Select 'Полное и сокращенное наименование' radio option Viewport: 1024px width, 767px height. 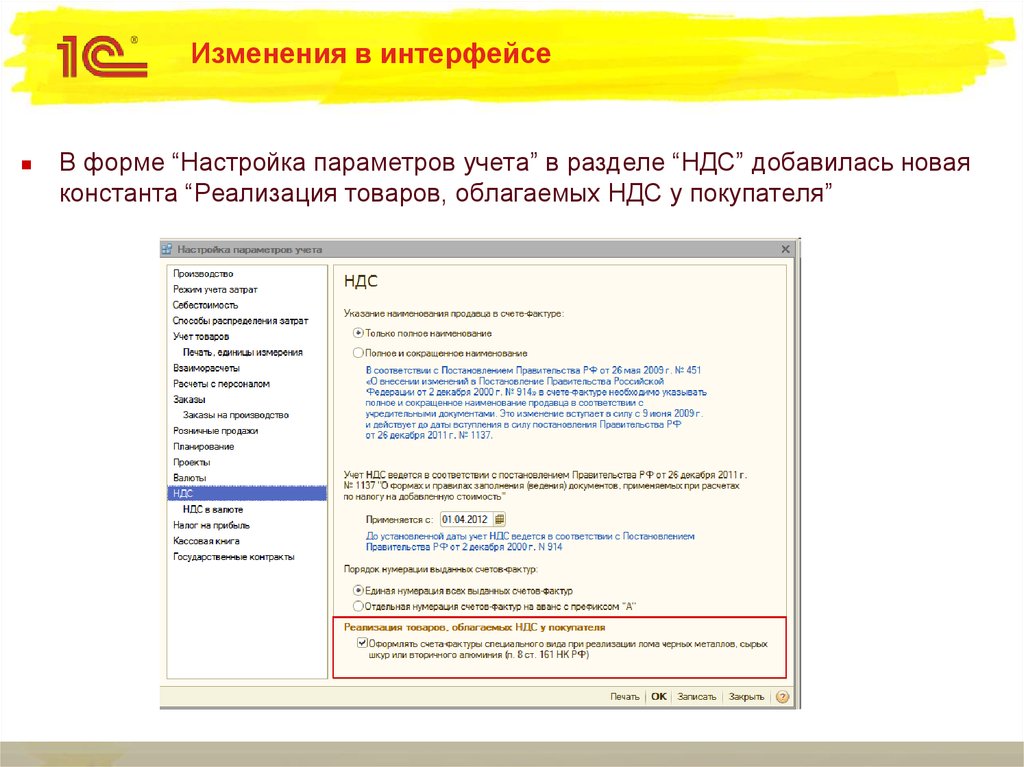358,353
